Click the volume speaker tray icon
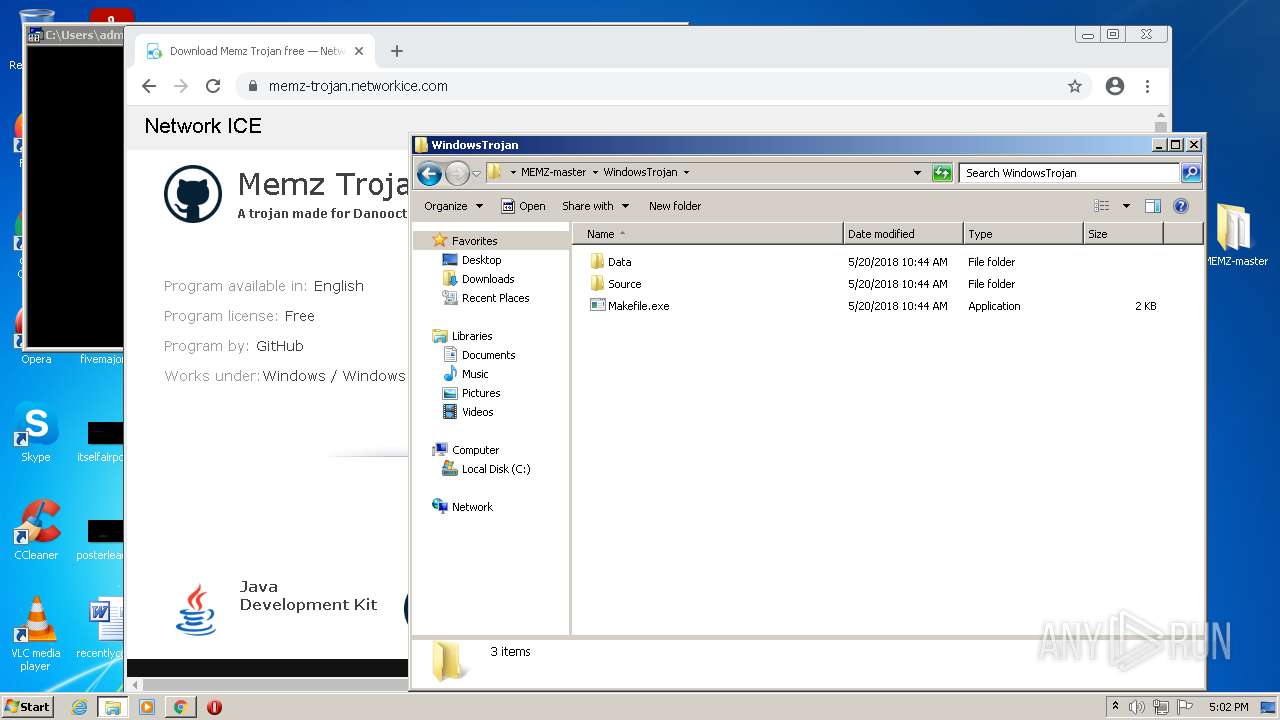The image size is (1280, 720). tap(1137, 707)
